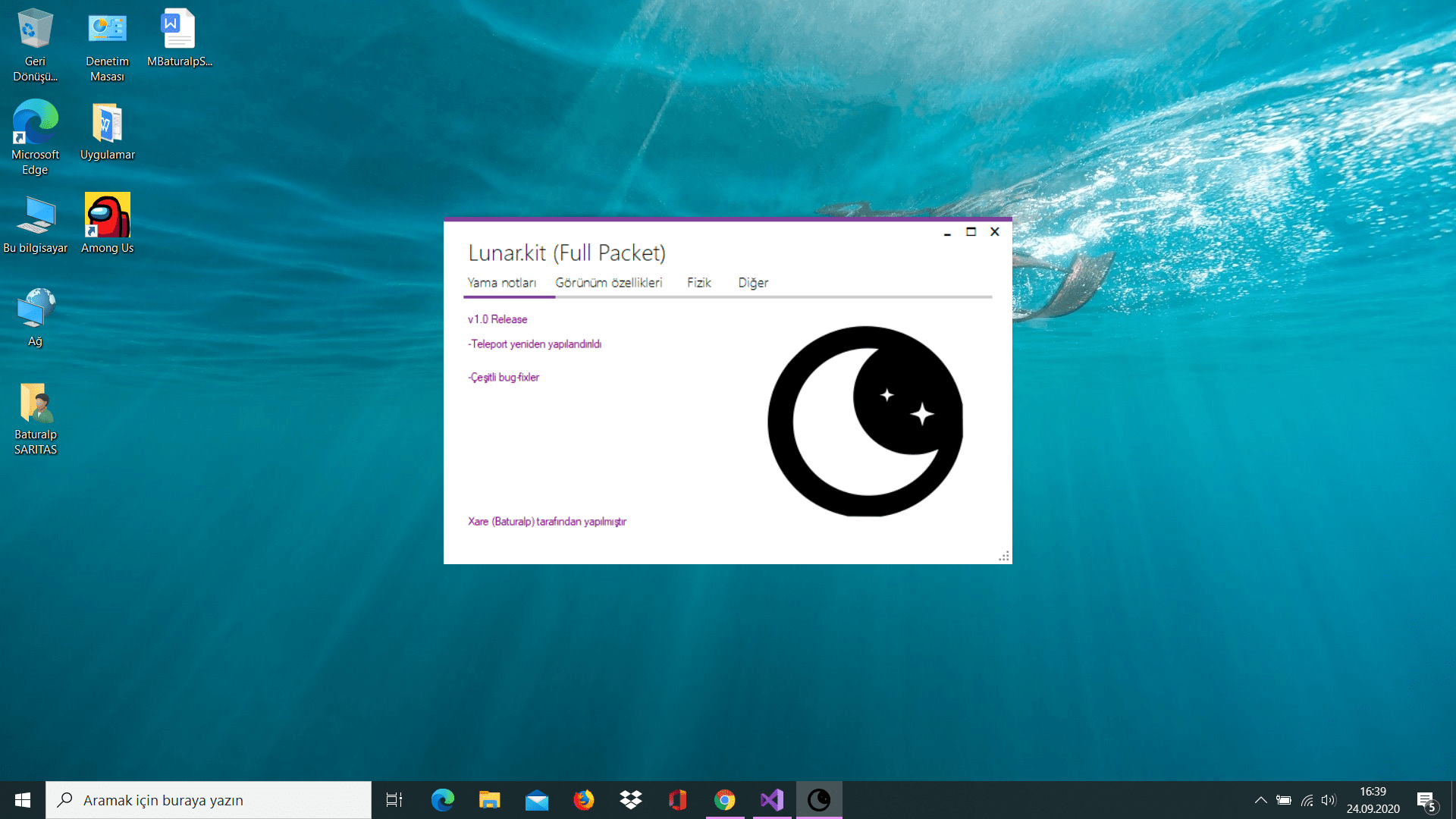Open Mail app from taskbar

(537, 800)
